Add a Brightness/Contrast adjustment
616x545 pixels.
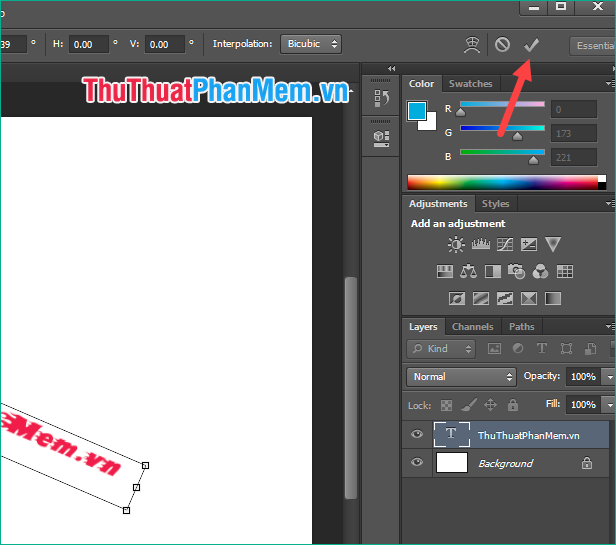[x=456, y=244]
